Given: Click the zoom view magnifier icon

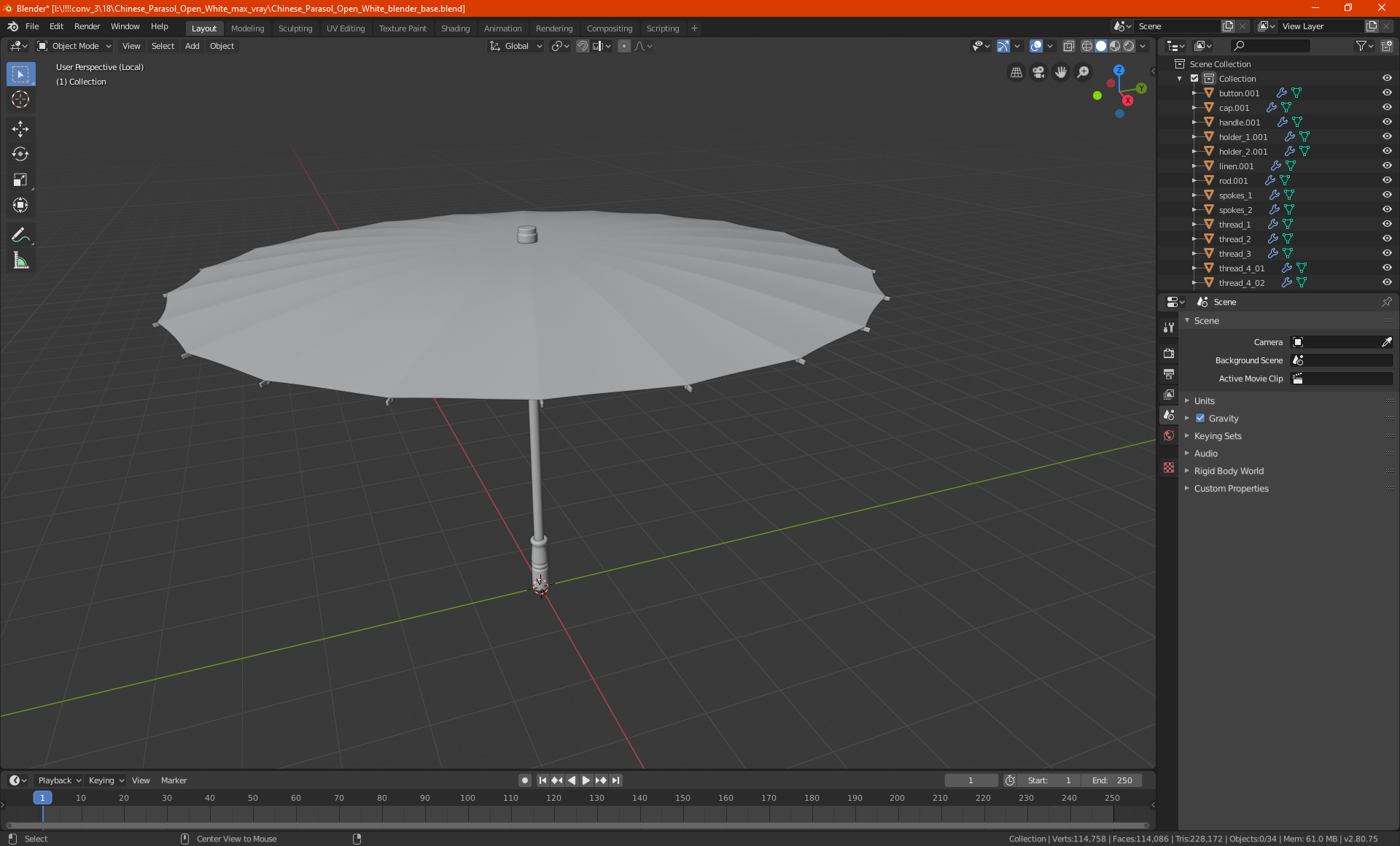Looking at the screenshot, I should (x=1084, y=72).
